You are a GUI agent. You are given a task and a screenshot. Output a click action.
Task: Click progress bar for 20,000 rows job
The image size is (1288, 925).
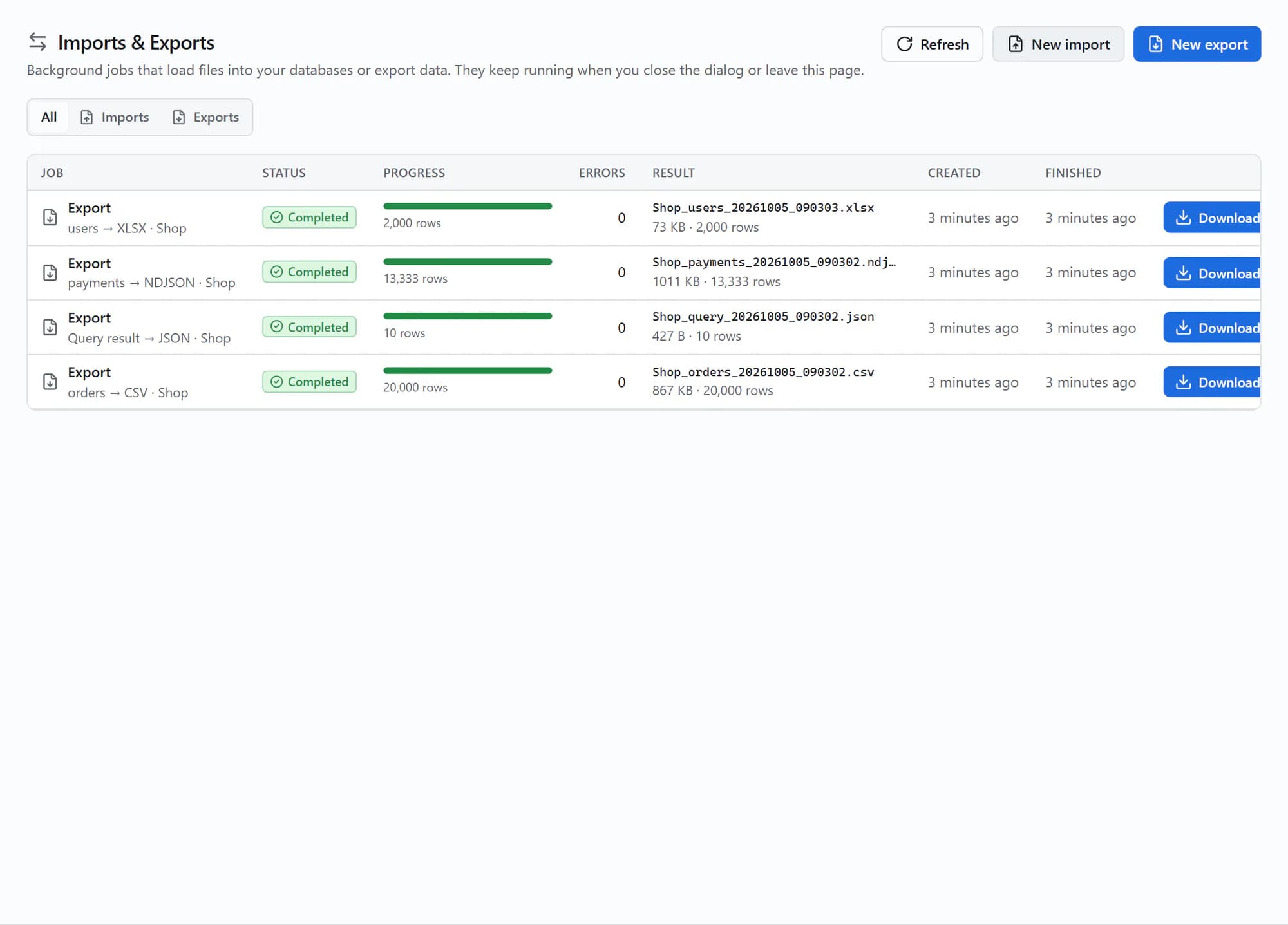(468, 371)
